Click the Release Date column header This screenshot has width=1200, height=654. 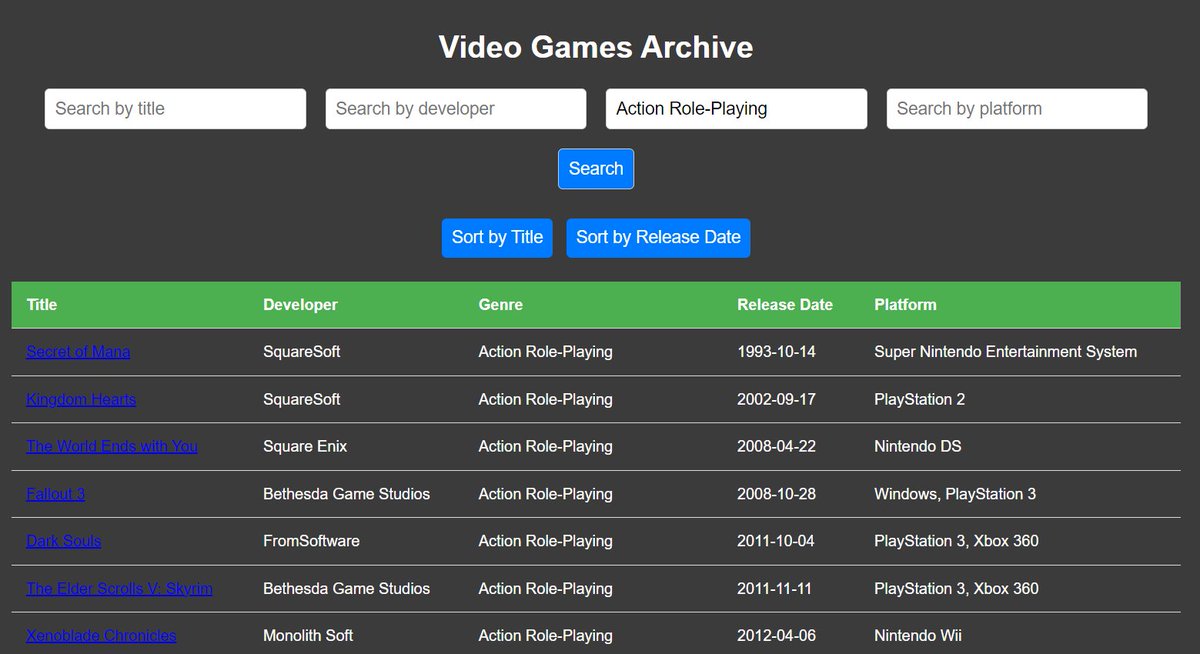[x=785, y=305]
